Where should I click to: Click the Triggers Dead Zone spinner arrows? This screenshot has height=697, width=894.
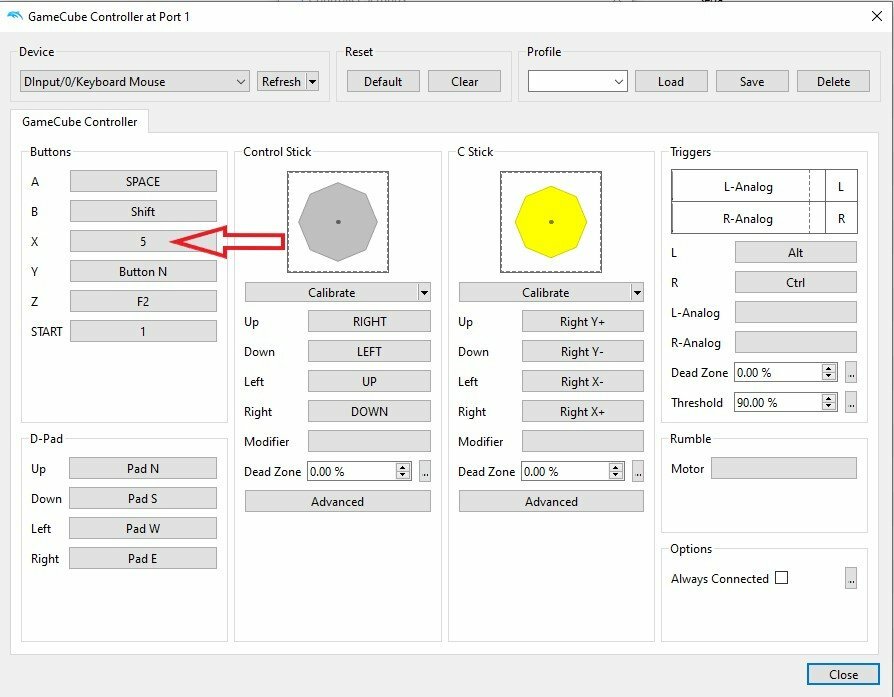[x=830, y=372]
